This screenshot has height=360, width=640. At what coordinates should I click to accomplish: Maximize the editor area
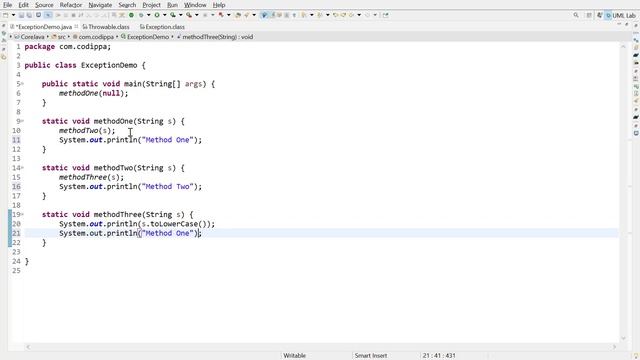point(627,24)
